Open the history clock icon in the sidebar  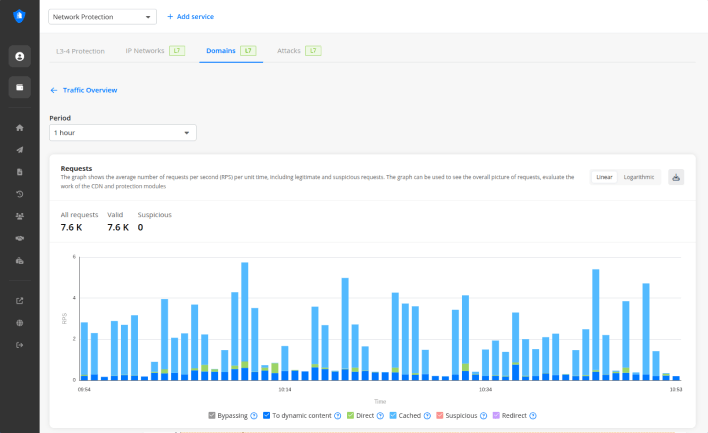pos(19,194)
